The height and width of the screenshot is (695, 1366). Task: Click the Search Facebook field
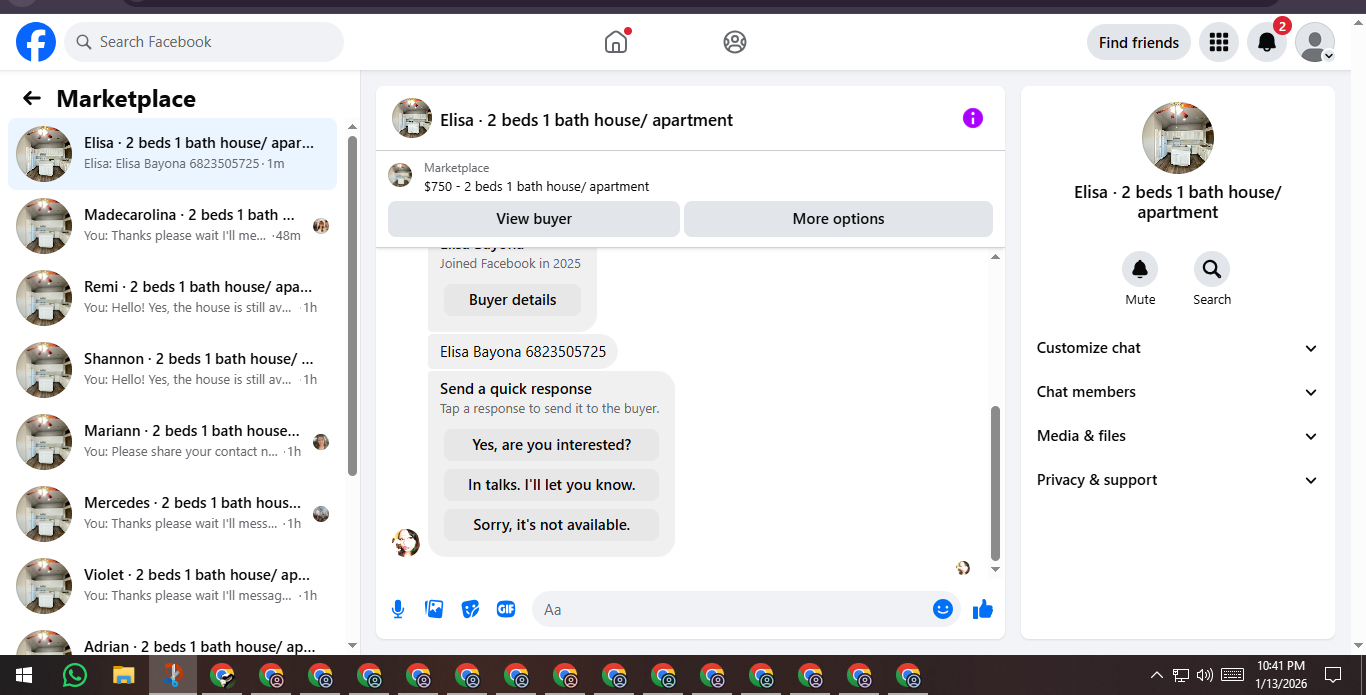pos(204,42)
